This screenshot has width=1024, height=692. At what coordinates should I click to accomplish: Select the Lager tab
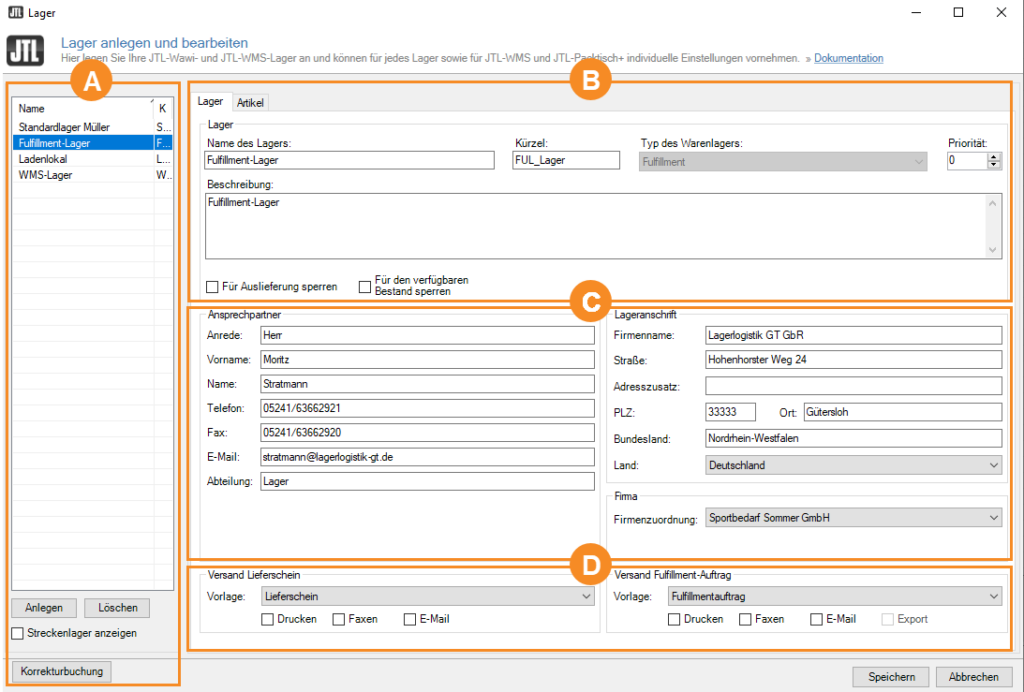point(210,102)
